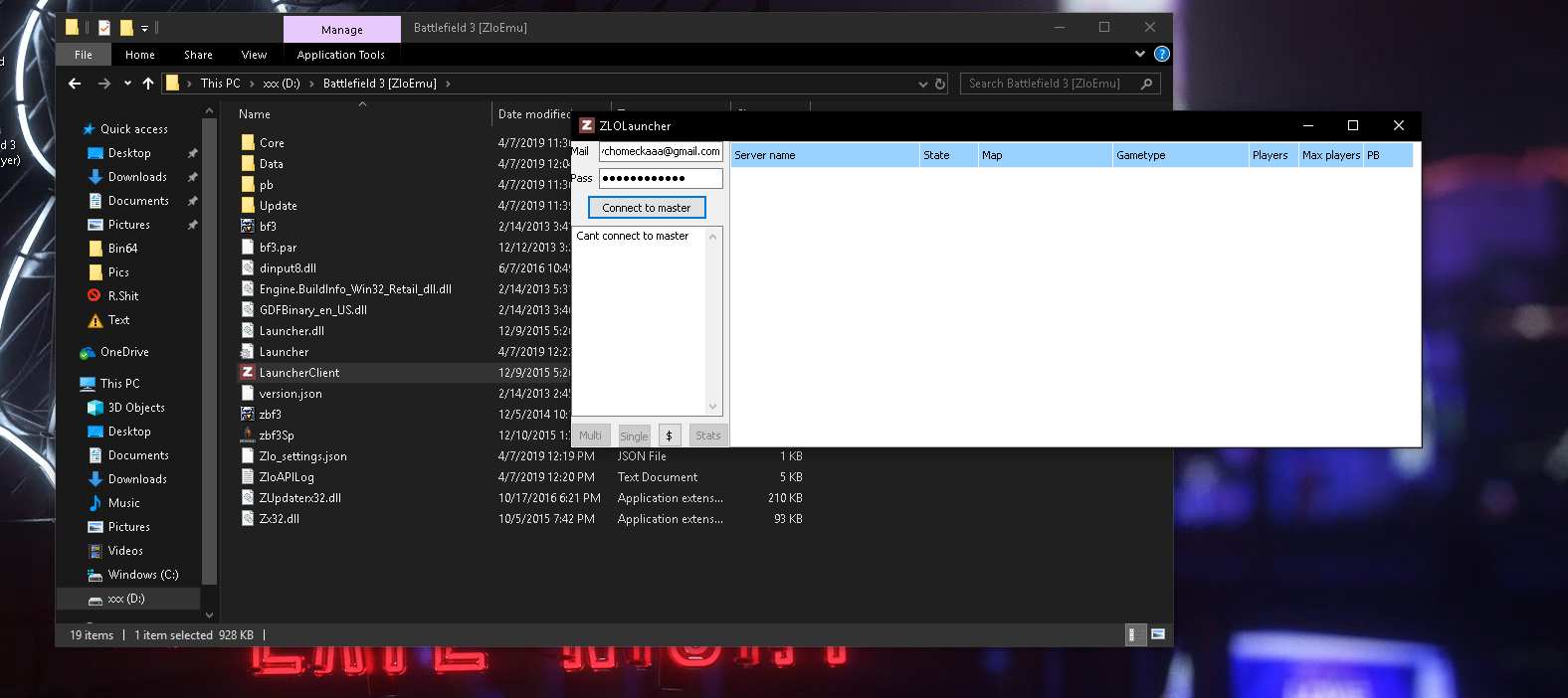Click the Windows (C:) drive icon
The height and width of the screenshot is (698, 1568).
coord(96,575)
